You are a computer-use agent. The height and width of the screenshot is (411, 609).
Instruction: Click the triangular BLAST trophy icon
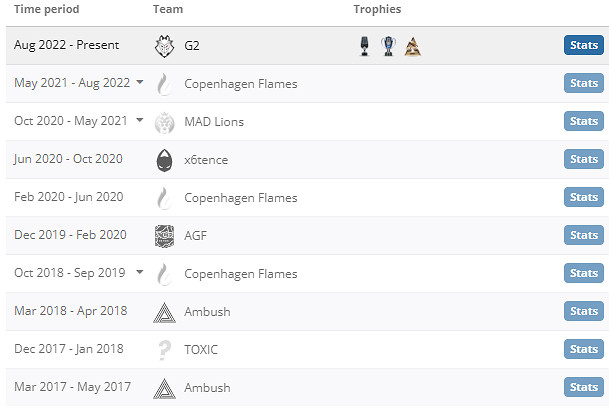tap(411, 46)
